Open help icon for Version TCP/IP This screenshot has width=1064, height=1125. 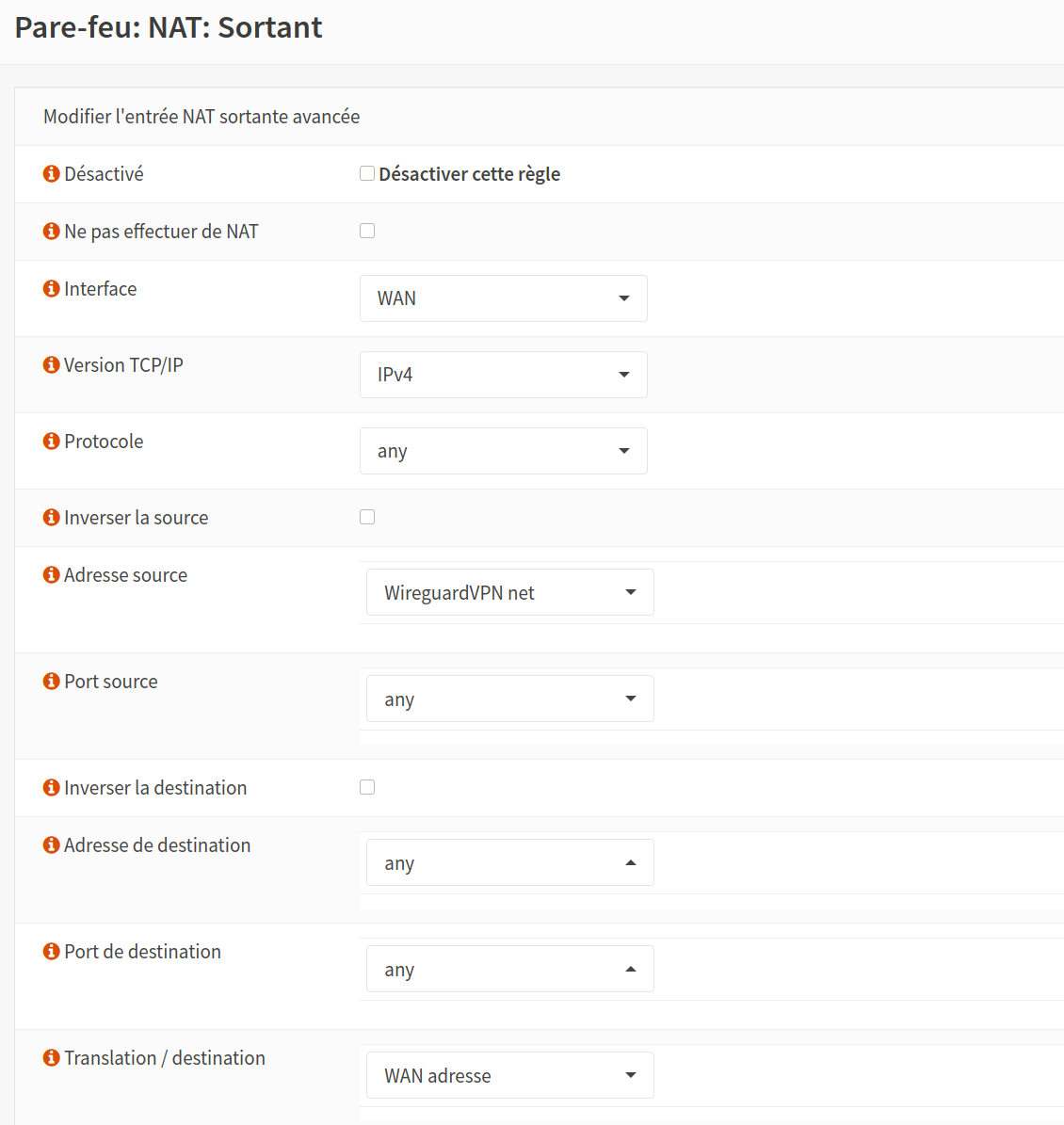tap(52, 365)
